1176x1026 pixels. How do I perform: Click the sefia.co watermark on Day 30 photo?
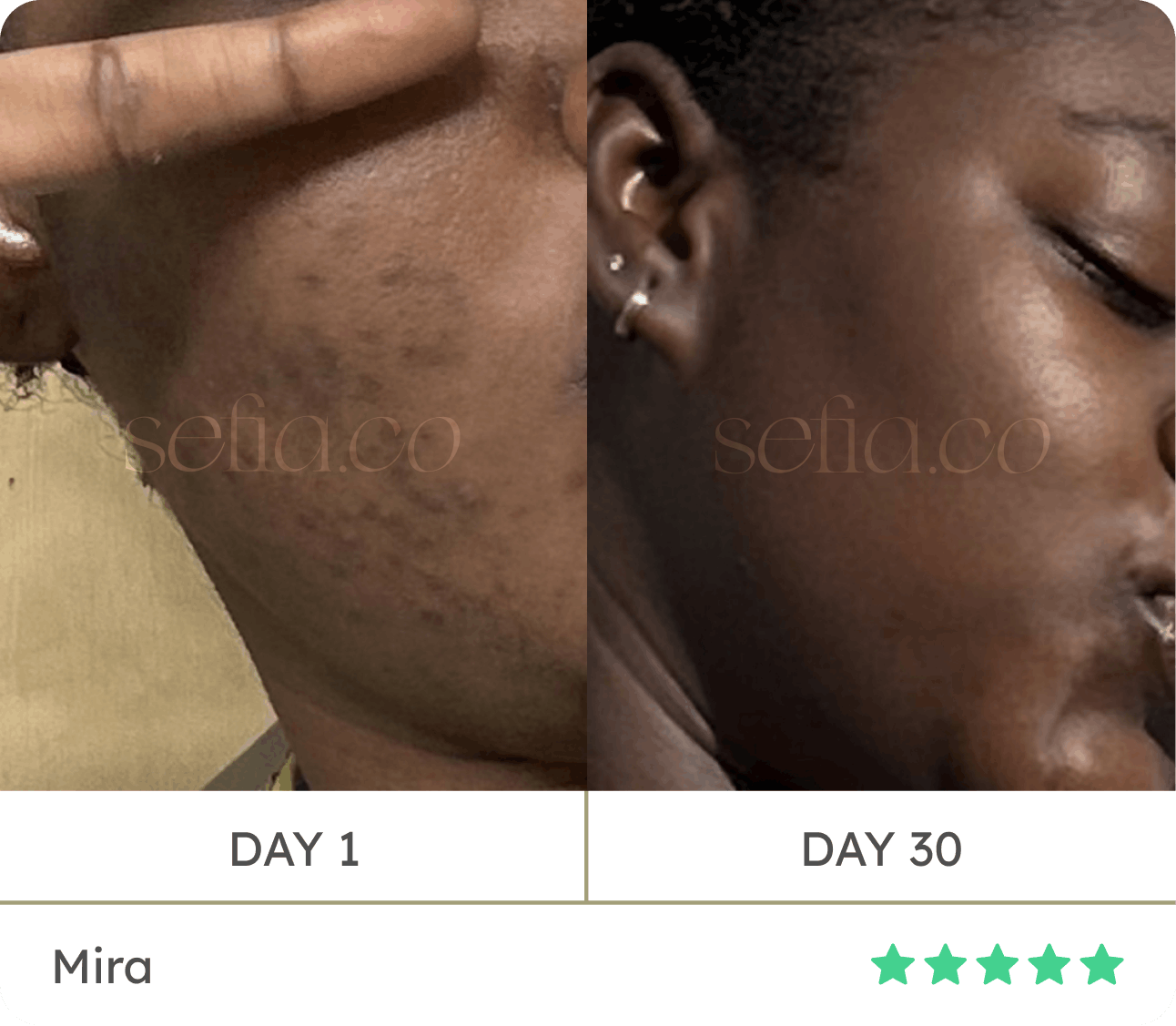tap(881, 442)
